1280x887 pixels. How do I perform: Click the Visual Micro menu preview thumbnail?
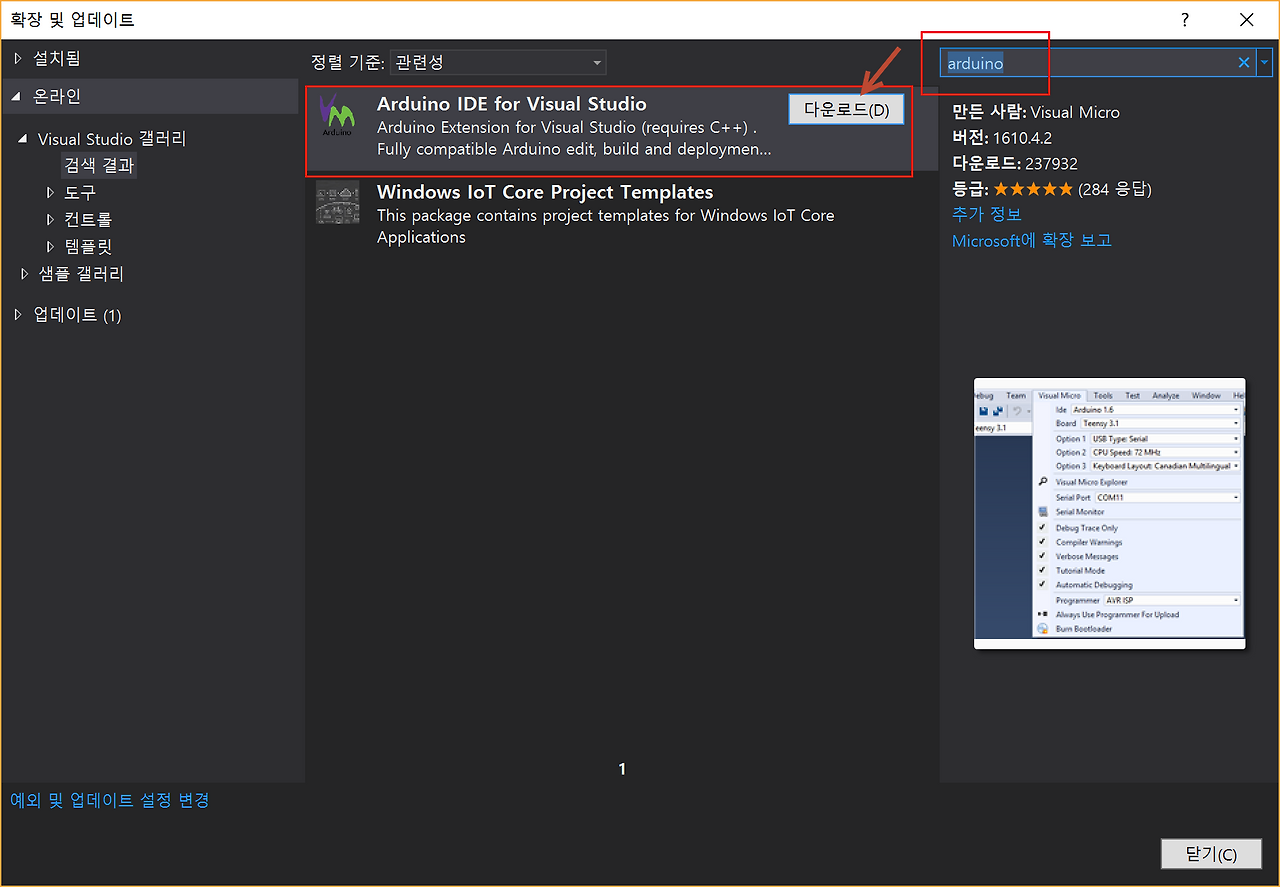point(1110,513)
